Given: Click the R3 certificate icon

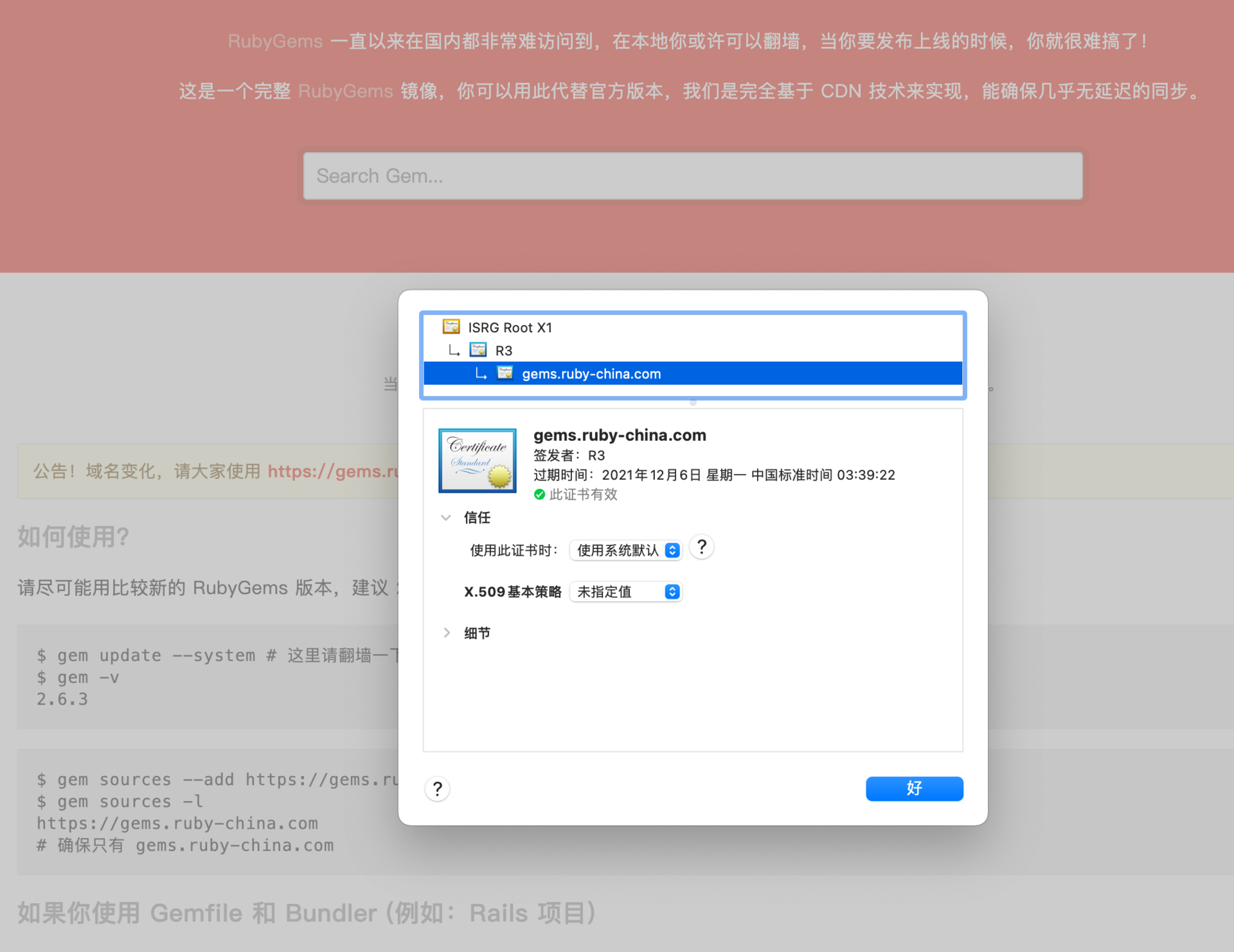Looking at the screenshot, I should [478, 350].
